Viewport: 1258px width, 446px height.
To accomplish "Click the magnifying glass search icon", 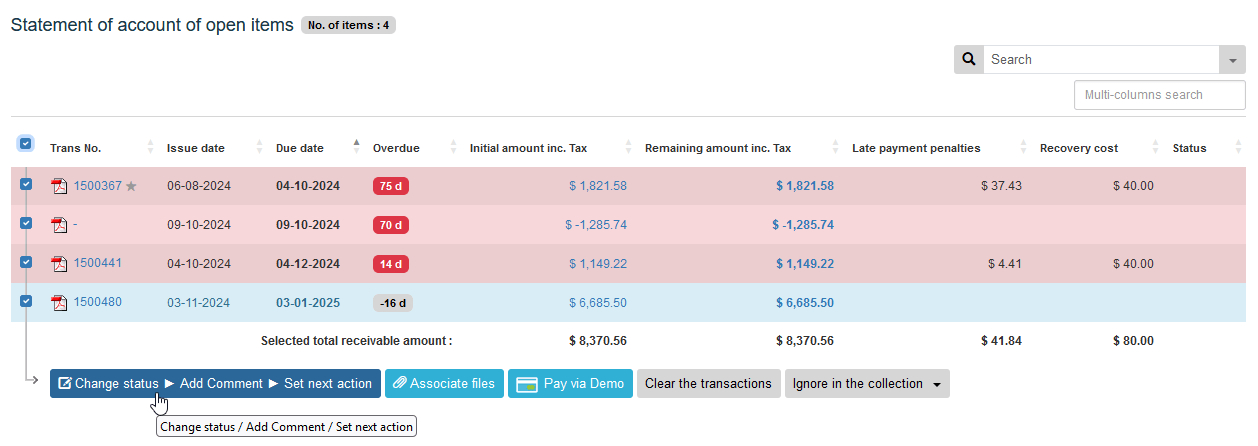I will point(968,60).
